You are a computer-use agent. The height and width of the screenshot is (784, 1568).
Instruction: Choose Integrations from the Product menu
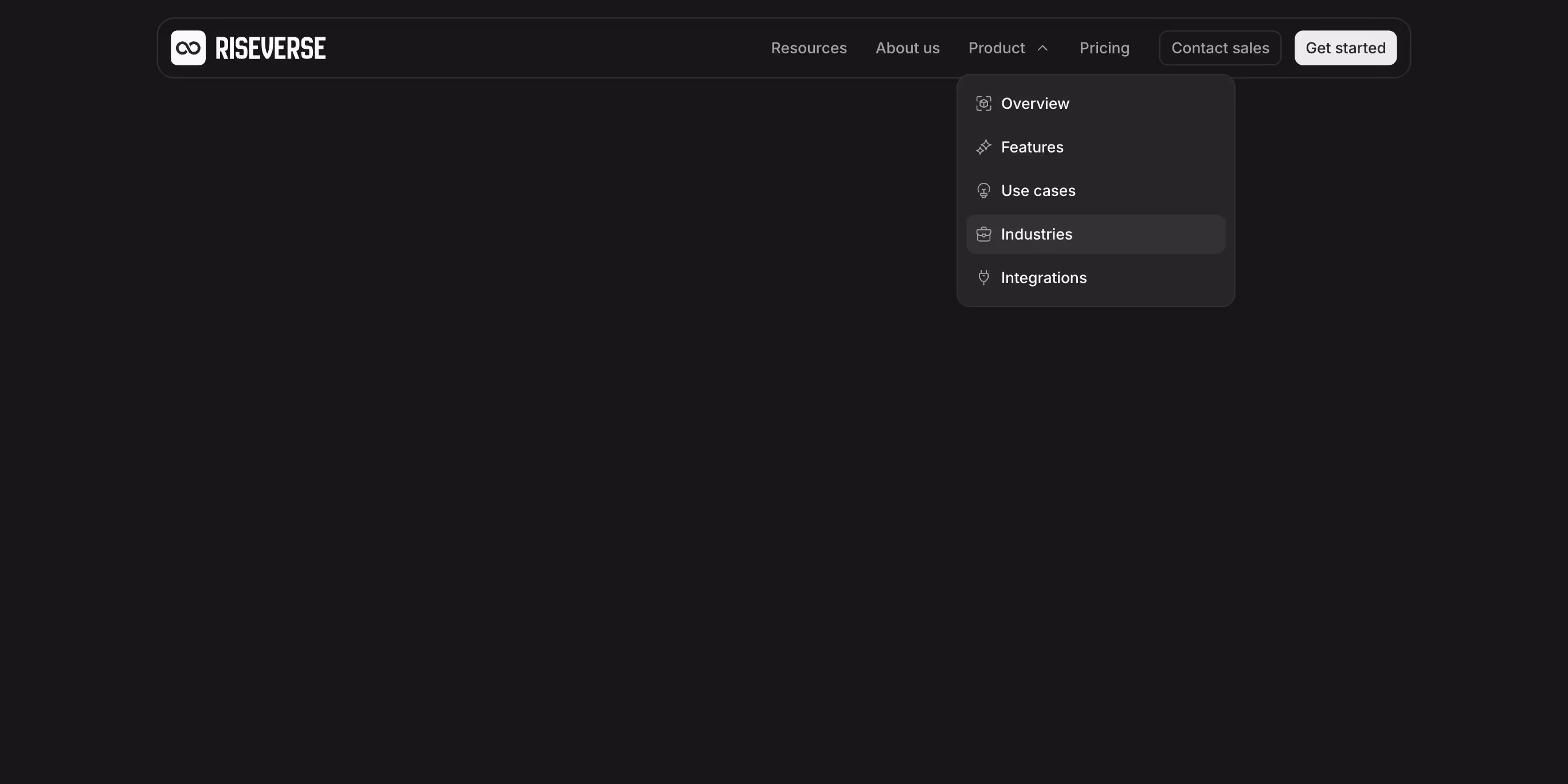pos(1044,277)
